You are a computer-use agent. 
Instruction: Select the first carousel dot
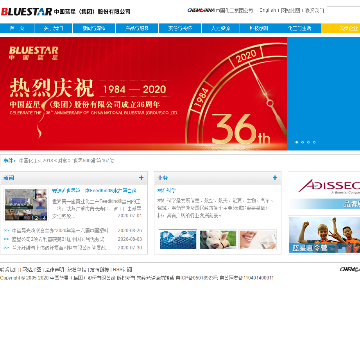297,142
